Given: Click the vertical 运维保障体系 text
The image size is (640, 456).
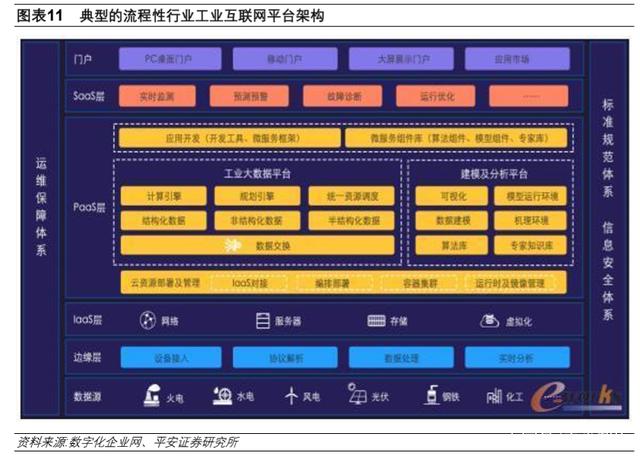Looking at the screenshot, I should click(41, 206).
